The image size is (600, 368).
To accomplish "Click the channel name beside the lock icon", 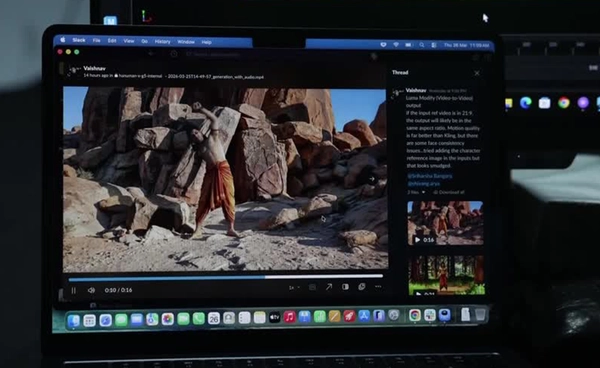I will pos(140,76).
